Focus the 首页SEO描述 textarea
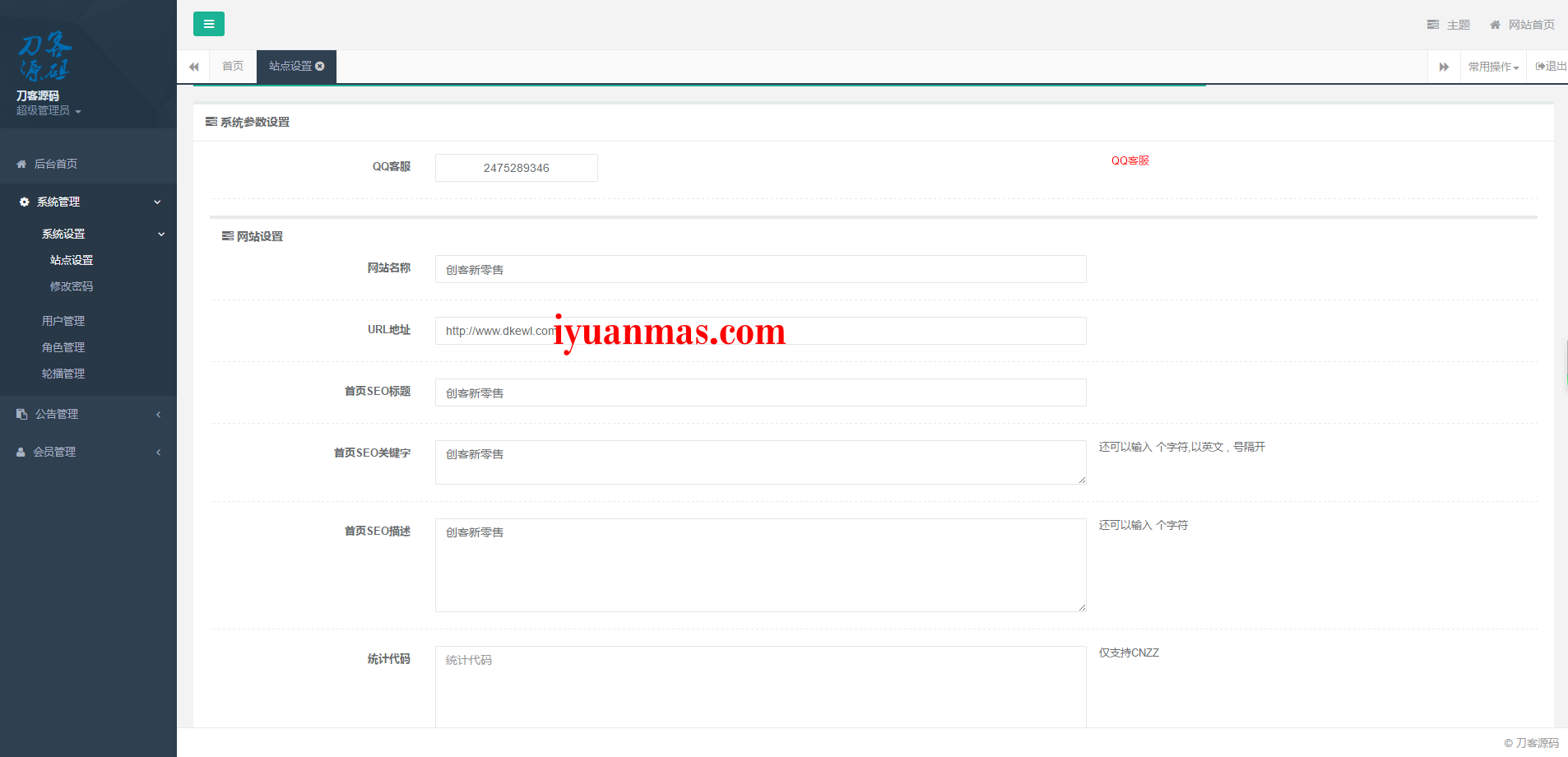Screen dimensions: 1568x757 point(760,565)
